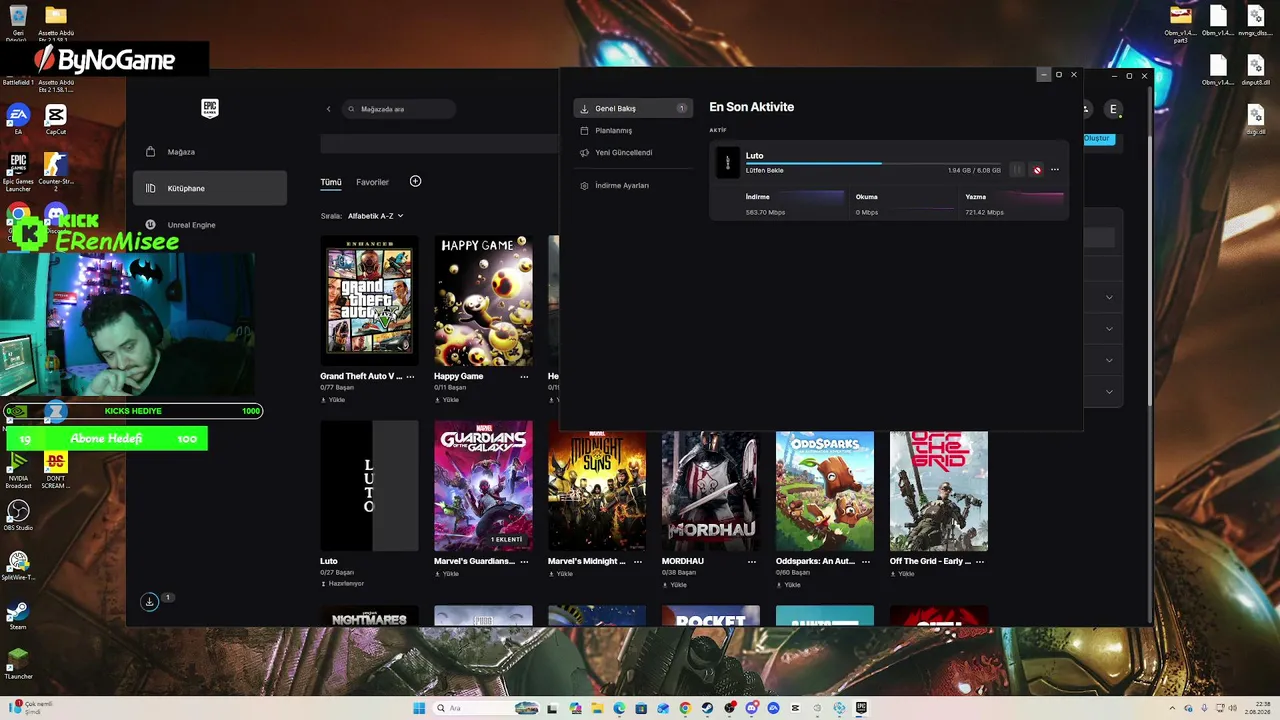Pause the Luto download

pyautogui.click(x=1017, y=170)
